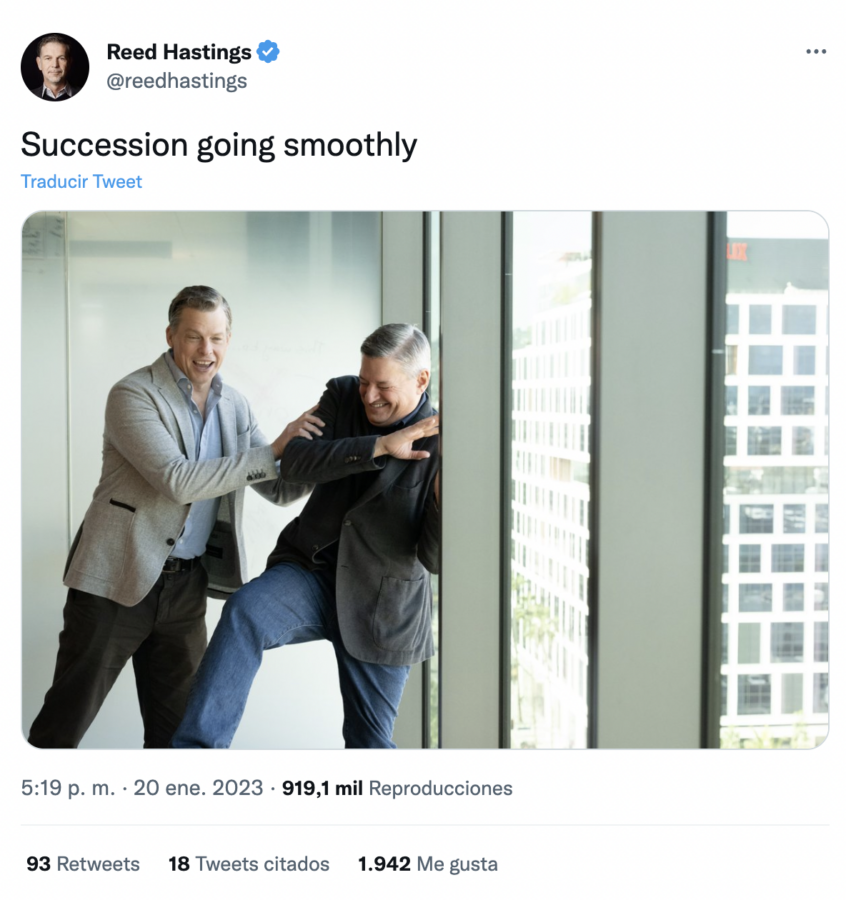Open the 93 Retweets list
This screenshot has height=900, width=846.
[x=83, y=864]
